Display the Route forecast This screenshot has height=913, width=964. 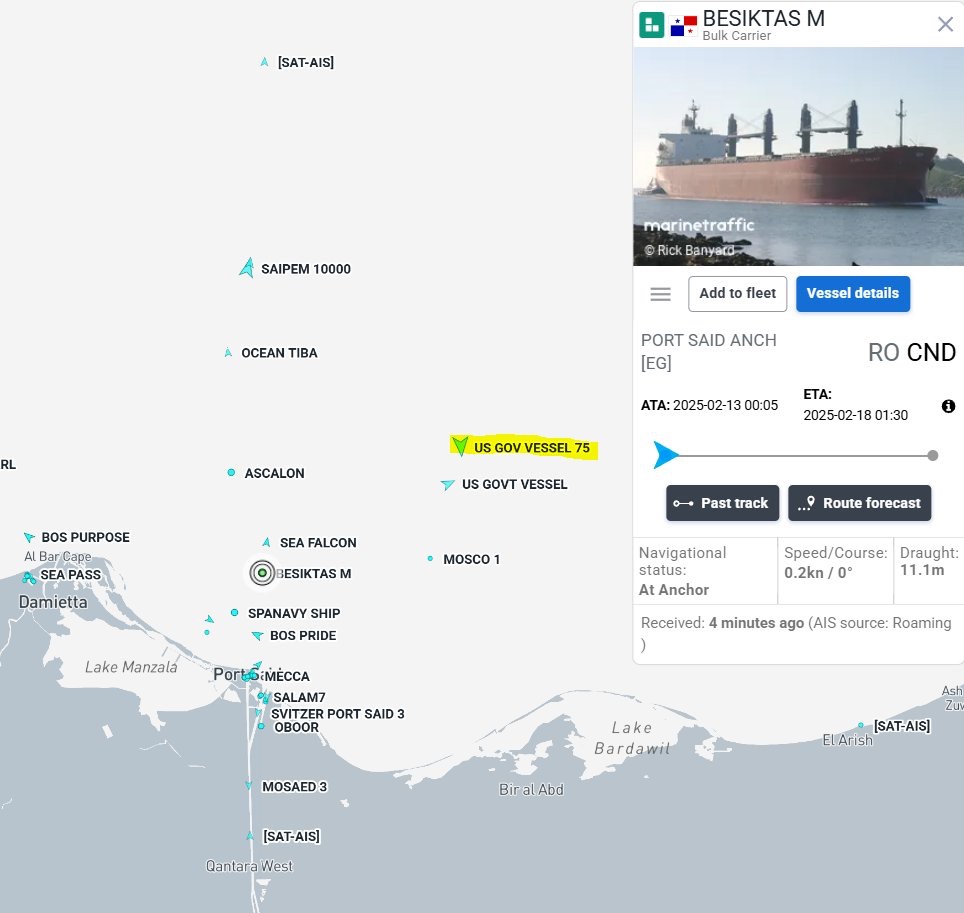pos(859,503)
